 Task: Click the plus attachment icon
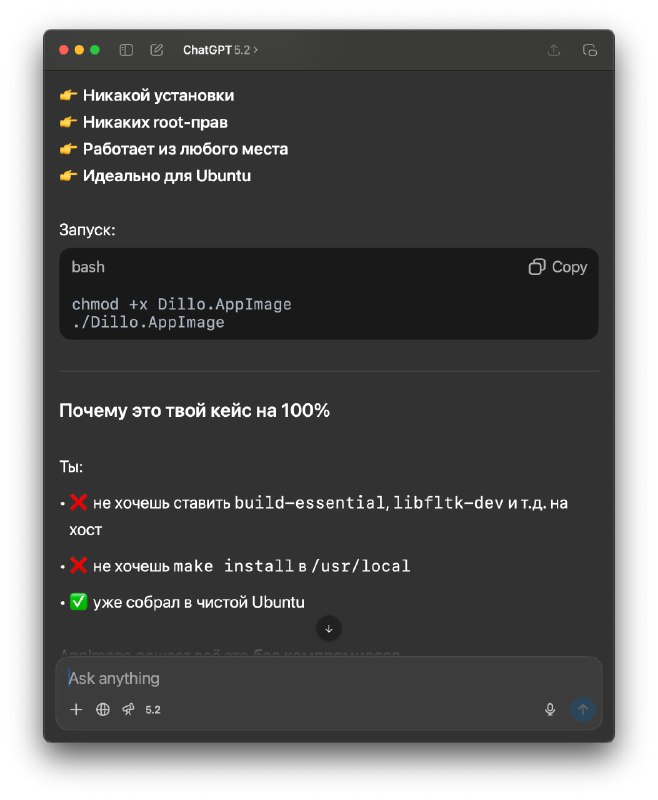[x=76, y=709]
